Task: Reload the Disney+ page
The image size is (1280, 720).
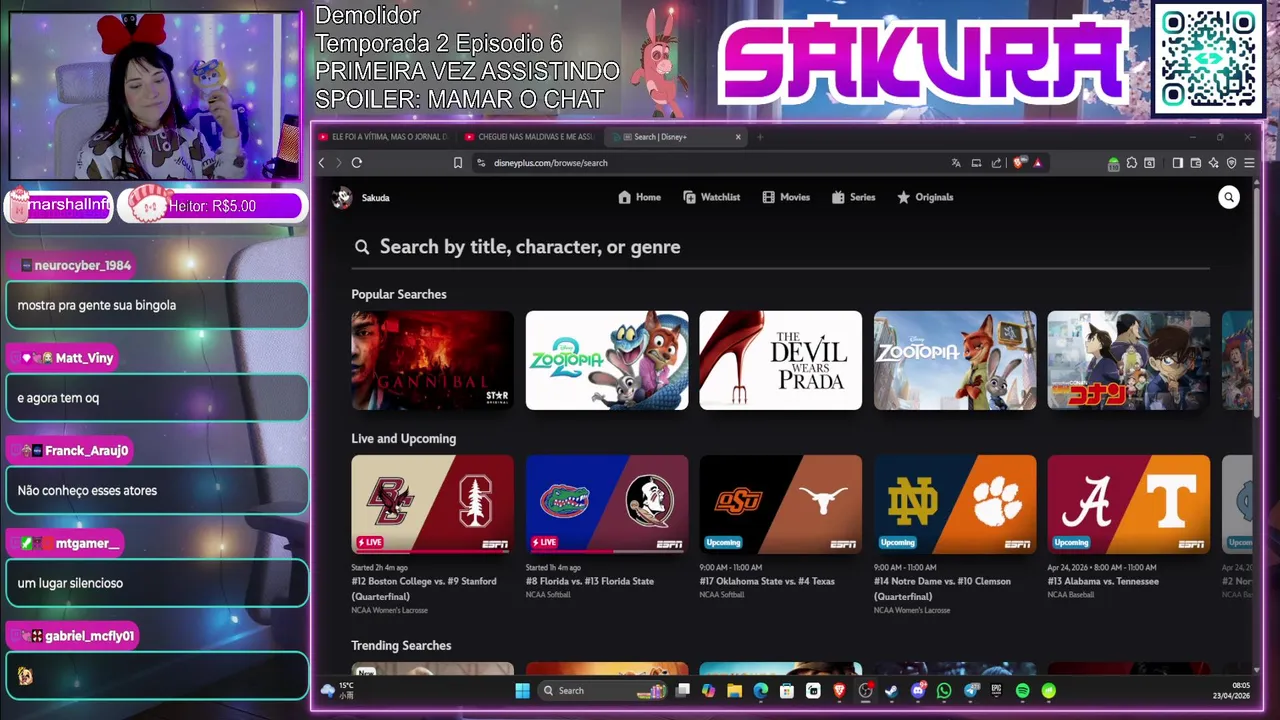Action: click(x=357, y=163)
